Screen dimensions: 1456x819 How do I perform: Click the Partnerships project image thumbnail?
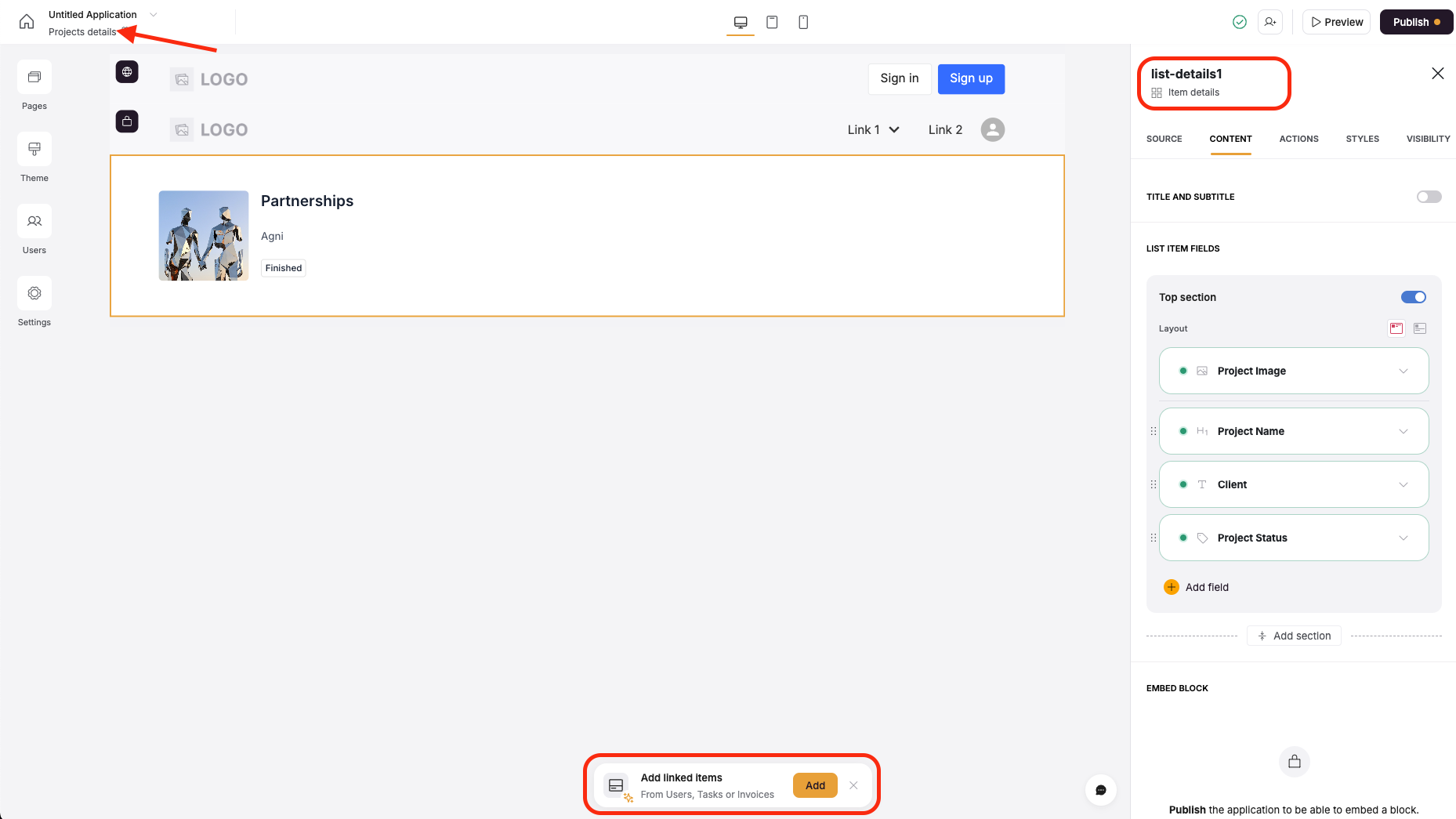click(204, 236)
